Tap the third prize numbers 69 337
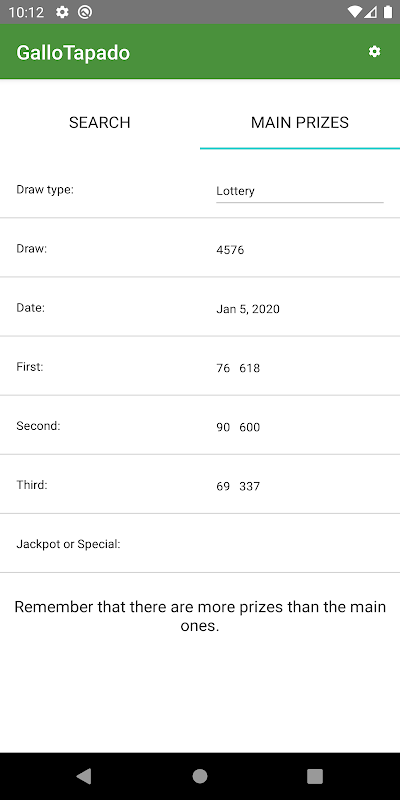 coord(238,486)
